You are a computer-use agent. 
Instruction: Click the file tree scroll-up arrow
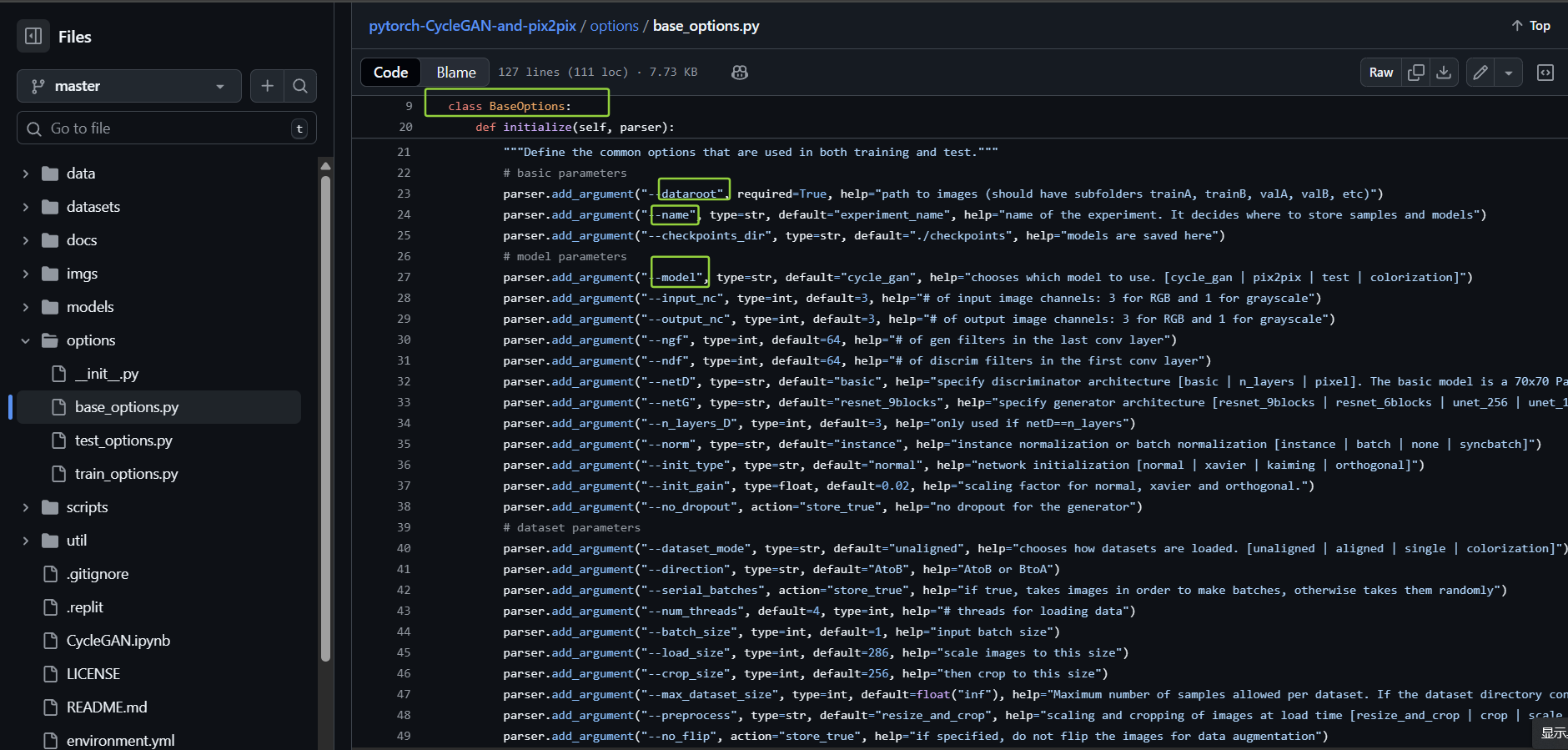(325, 166)
